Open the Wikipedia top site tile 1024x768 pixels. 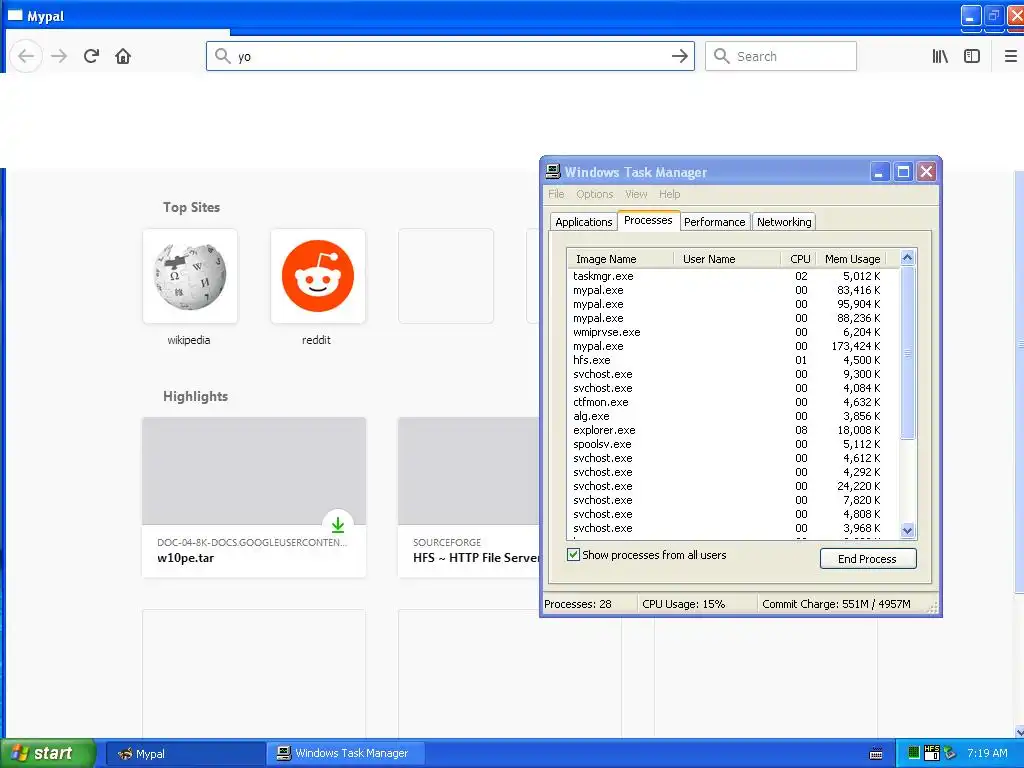[x=189, y=276]
